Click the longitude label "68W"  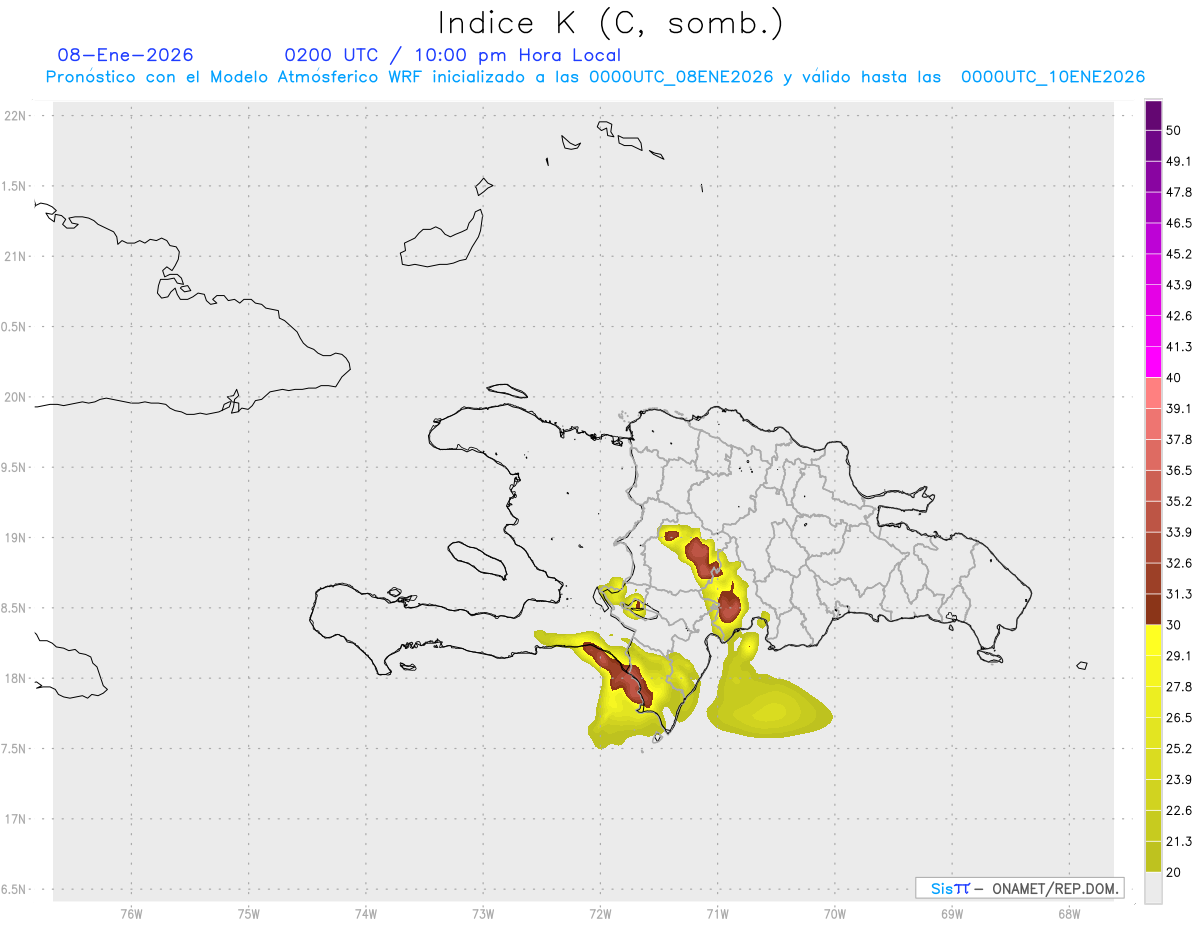pyautogui.click(x=1069, y=914)
